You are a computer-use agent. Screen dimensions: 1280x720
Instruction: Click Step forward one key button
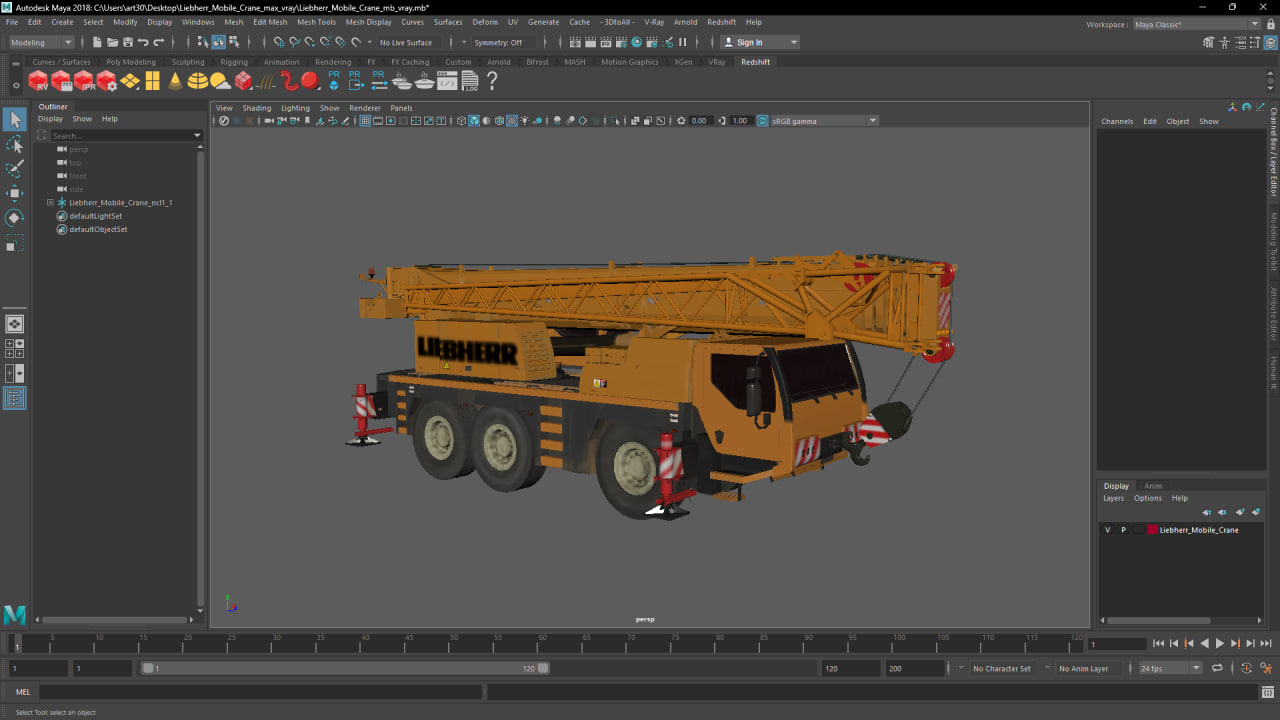click(1235, 644)
